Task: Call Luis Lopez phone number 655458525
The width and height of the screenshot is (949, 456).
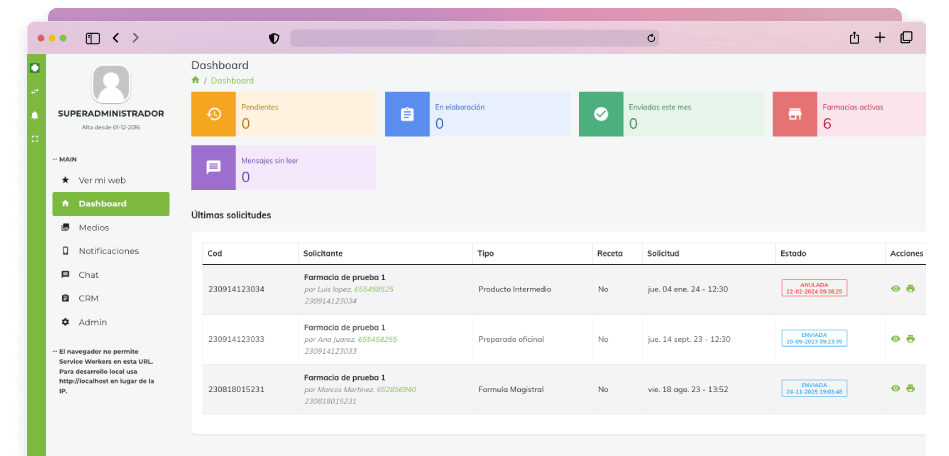Action: coord(375,289)
